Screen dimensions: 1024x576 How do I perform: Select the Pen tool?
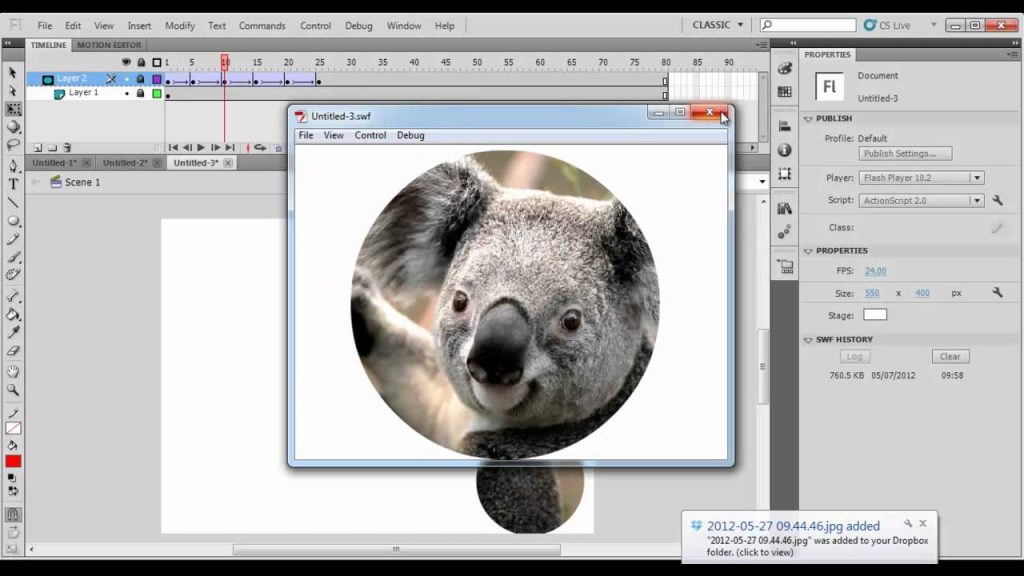(x=13, y=166)
